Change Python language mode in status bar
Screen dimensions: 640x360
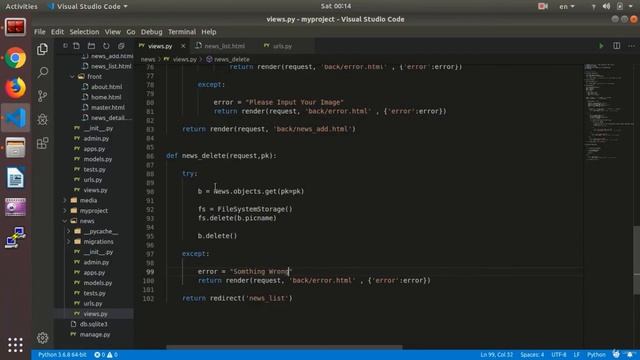click(596, 355)
